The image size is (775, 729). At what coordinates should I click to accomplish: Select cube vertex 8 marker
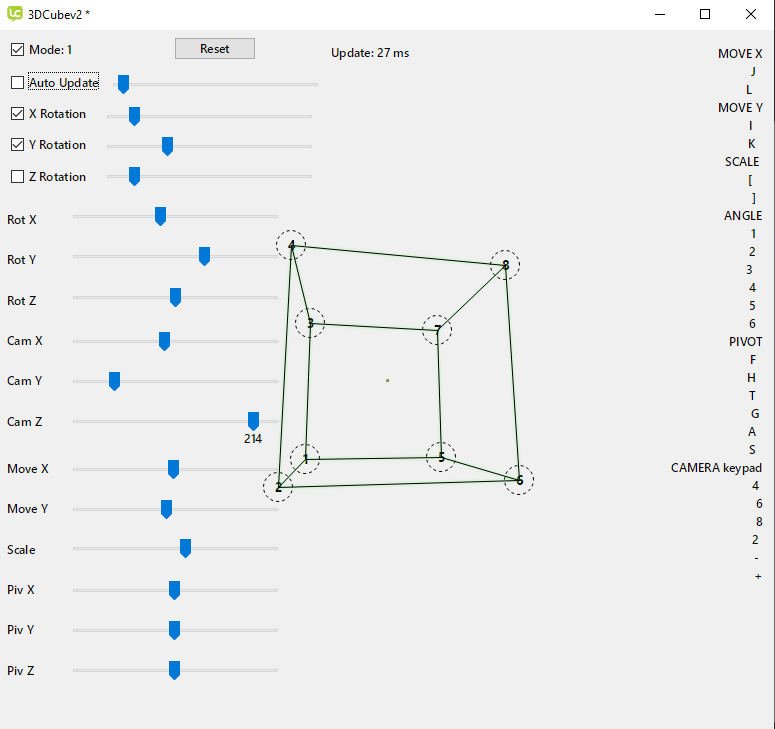coord(505,265)
